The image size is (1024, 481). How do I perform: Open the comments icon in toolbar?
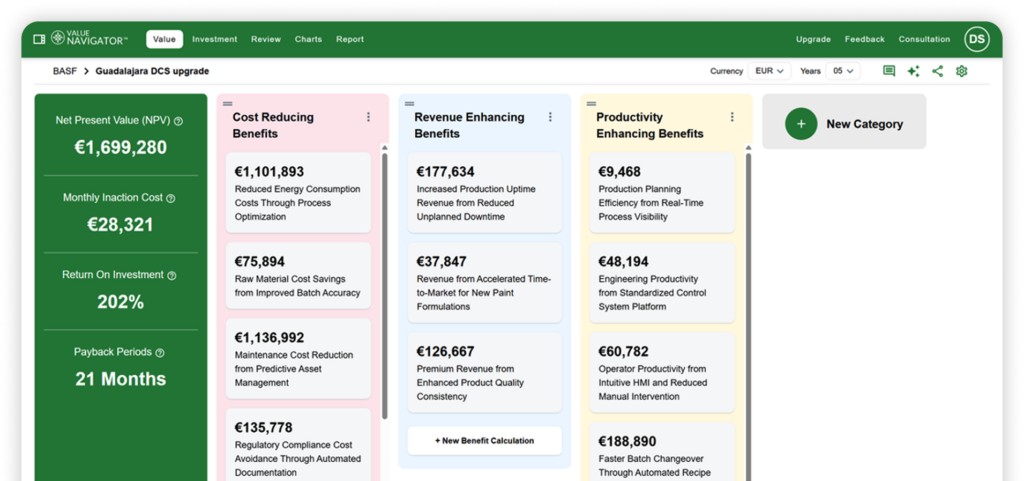point(889,71)
